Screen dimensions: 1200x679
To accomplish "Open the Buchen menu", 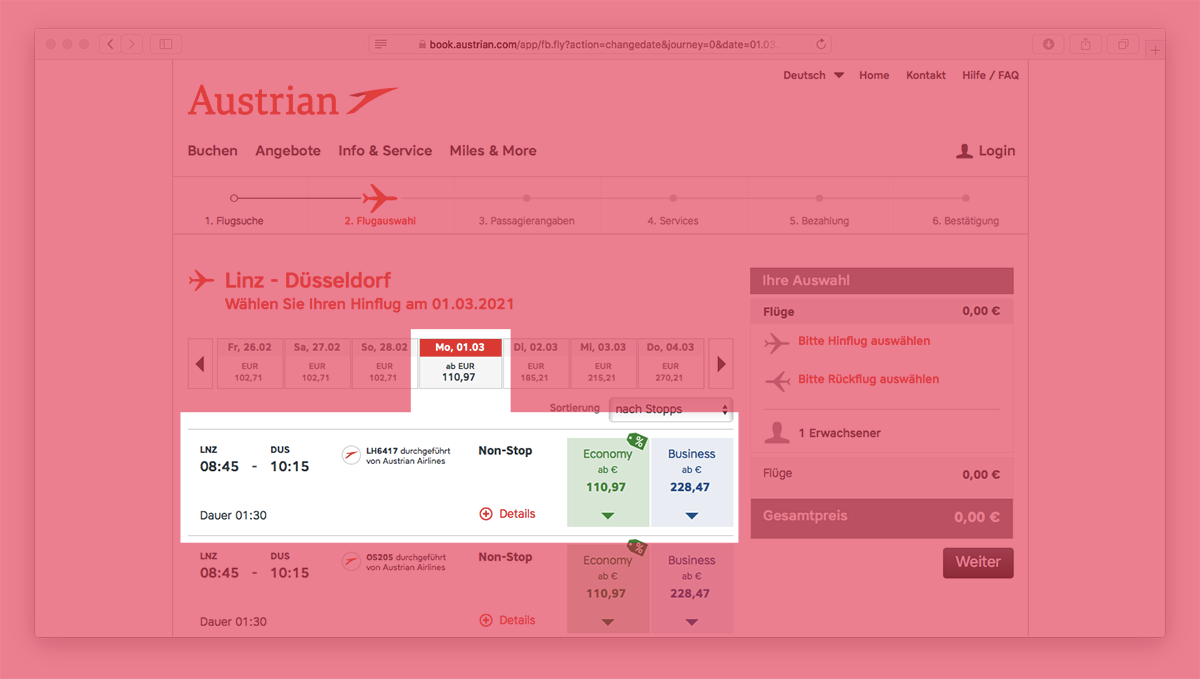I will point(213,151).
